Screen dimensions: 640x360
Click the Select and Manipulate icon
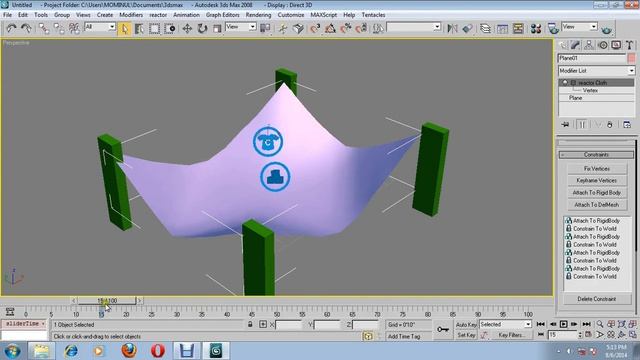click(283, 28)
